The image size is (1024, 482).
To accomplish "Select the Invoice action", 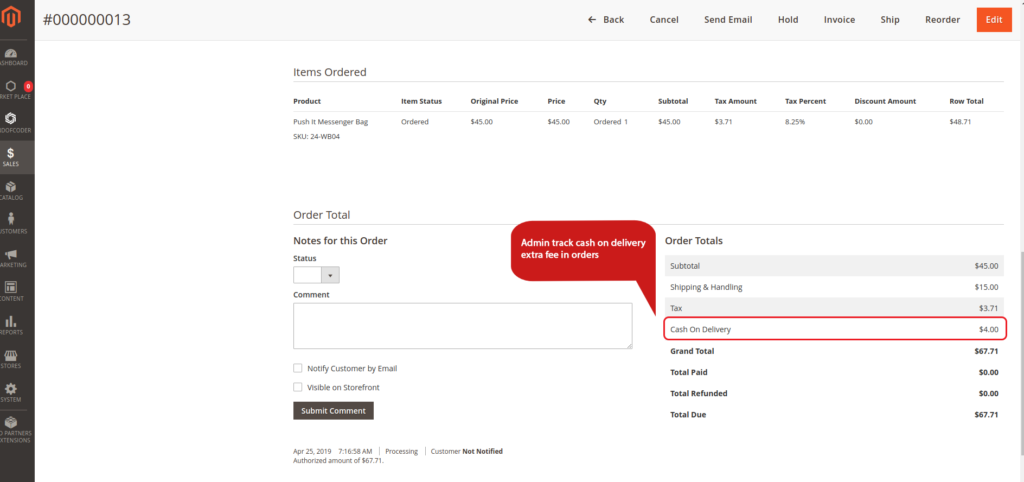I will (x=839, y=20).
